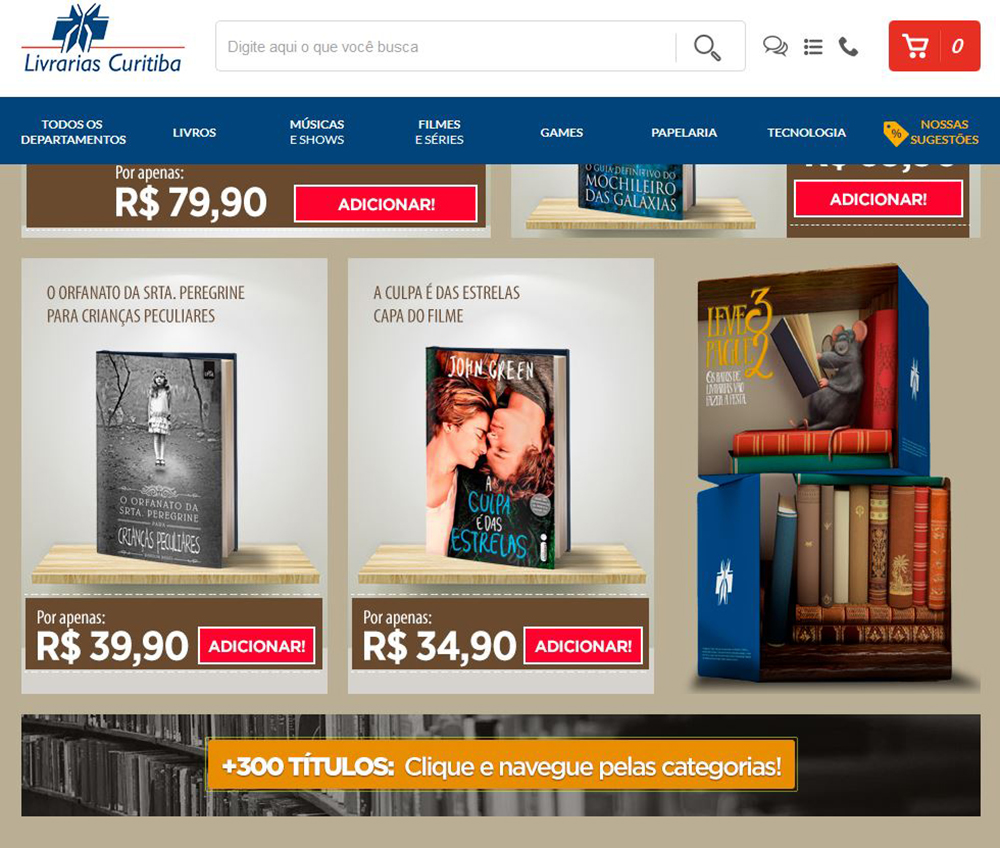Open the chat bubbles icon
The image size is (1000, 848).
point(775,47)
